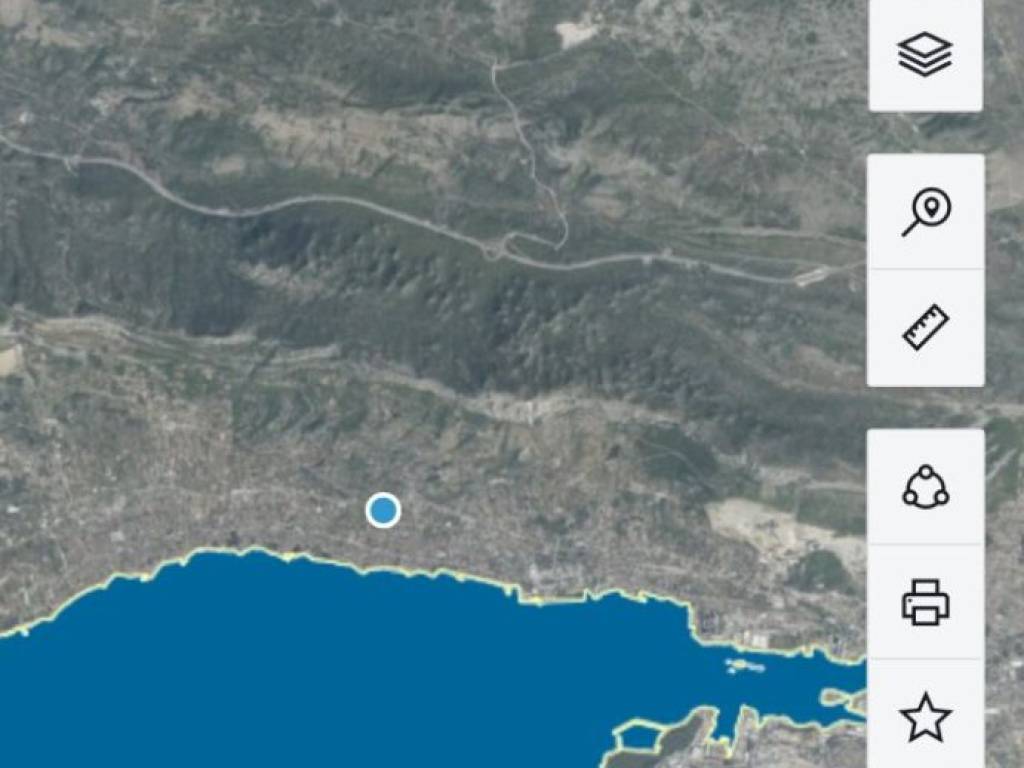Select the blue current-location dot
Screen dimensions: 1024x768
(x=383, y=510)
